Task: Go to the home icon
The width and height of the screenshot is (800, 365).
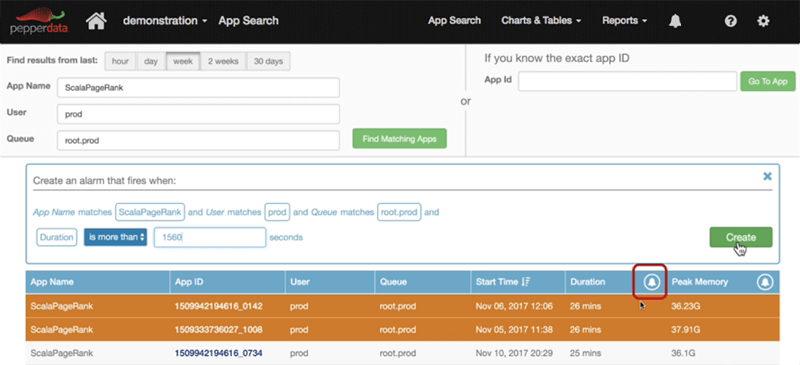Action: click(96, 21)
